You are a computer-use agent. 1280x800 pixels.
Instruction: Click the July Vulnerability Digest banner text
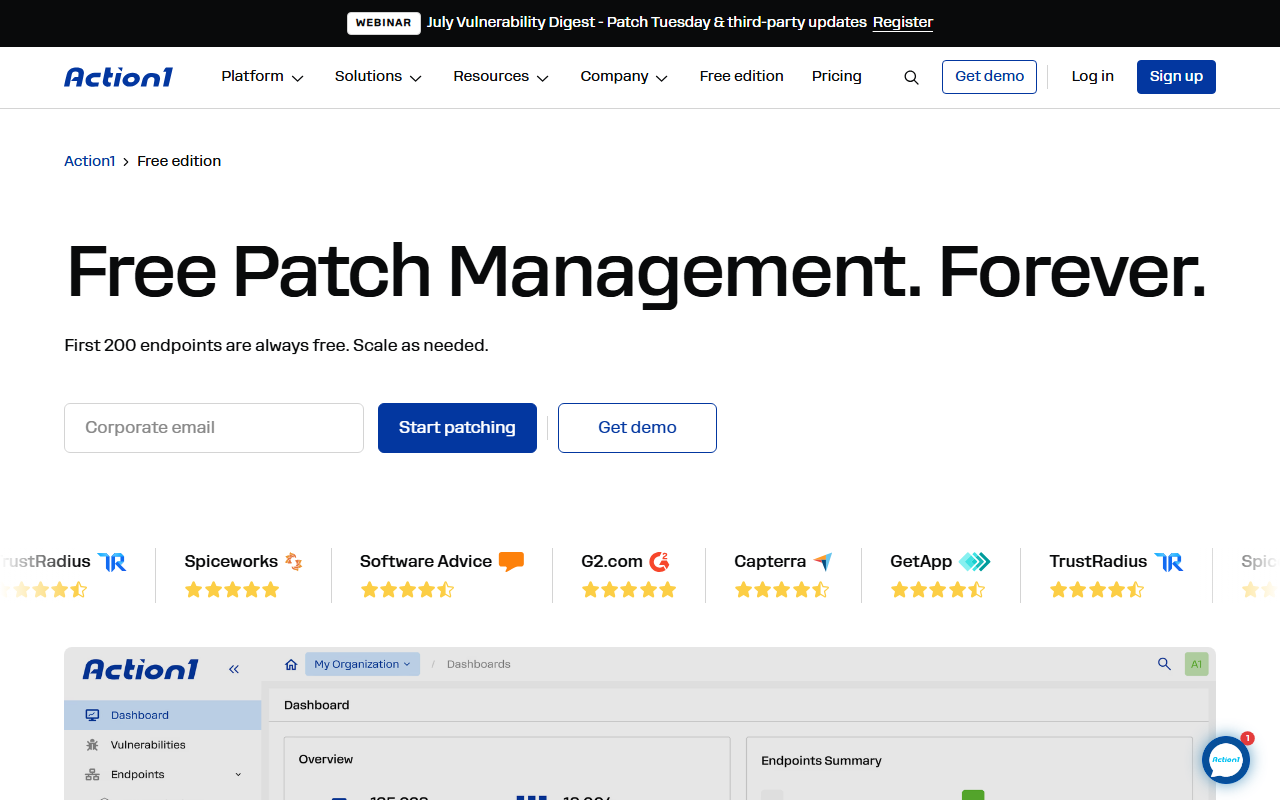(646, 22)
